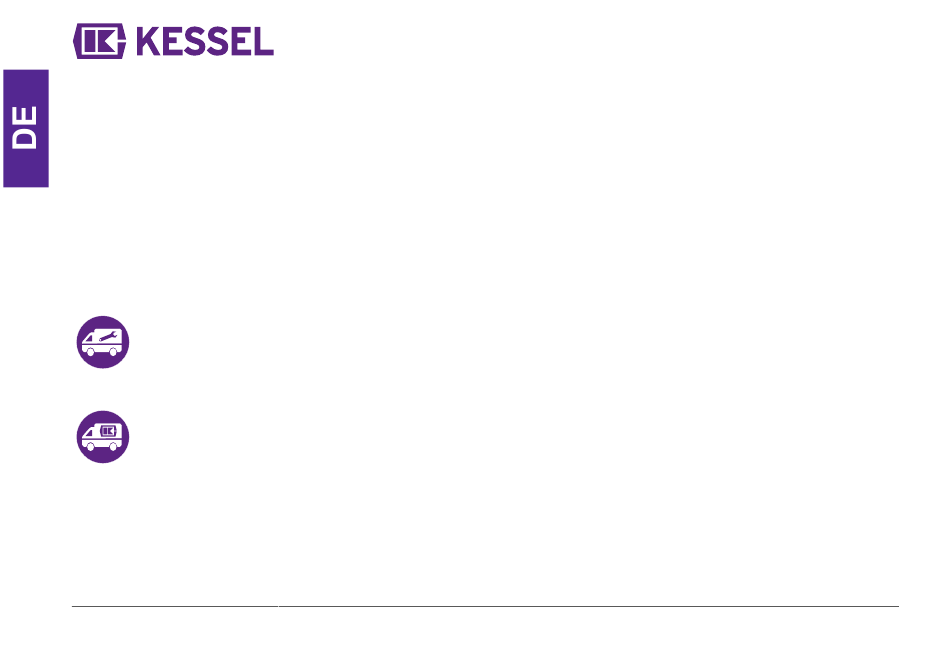Click the rear wheel of Kessel-logo van
Screen dimensions: 950x657
click(x=113, y=447)
